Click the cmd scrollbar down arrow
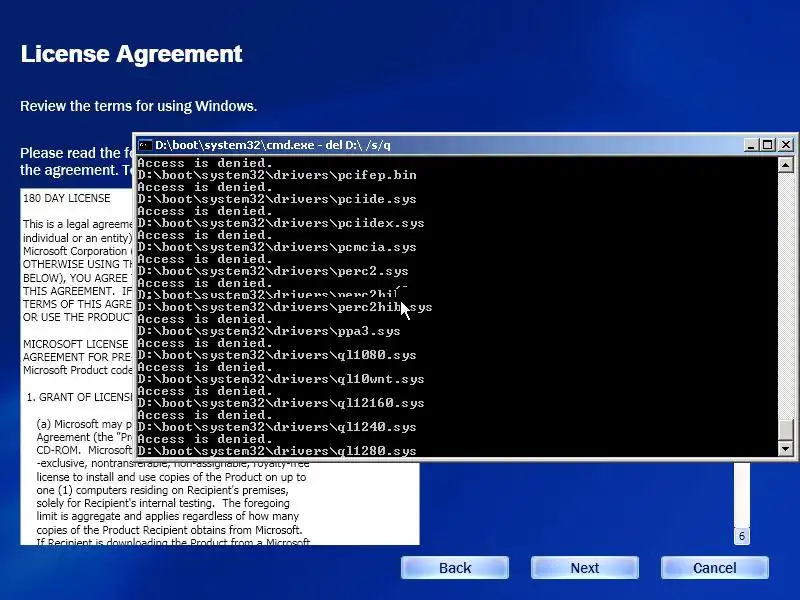The width and height of the screenshot is (800, 600). (x=785, y=448)
